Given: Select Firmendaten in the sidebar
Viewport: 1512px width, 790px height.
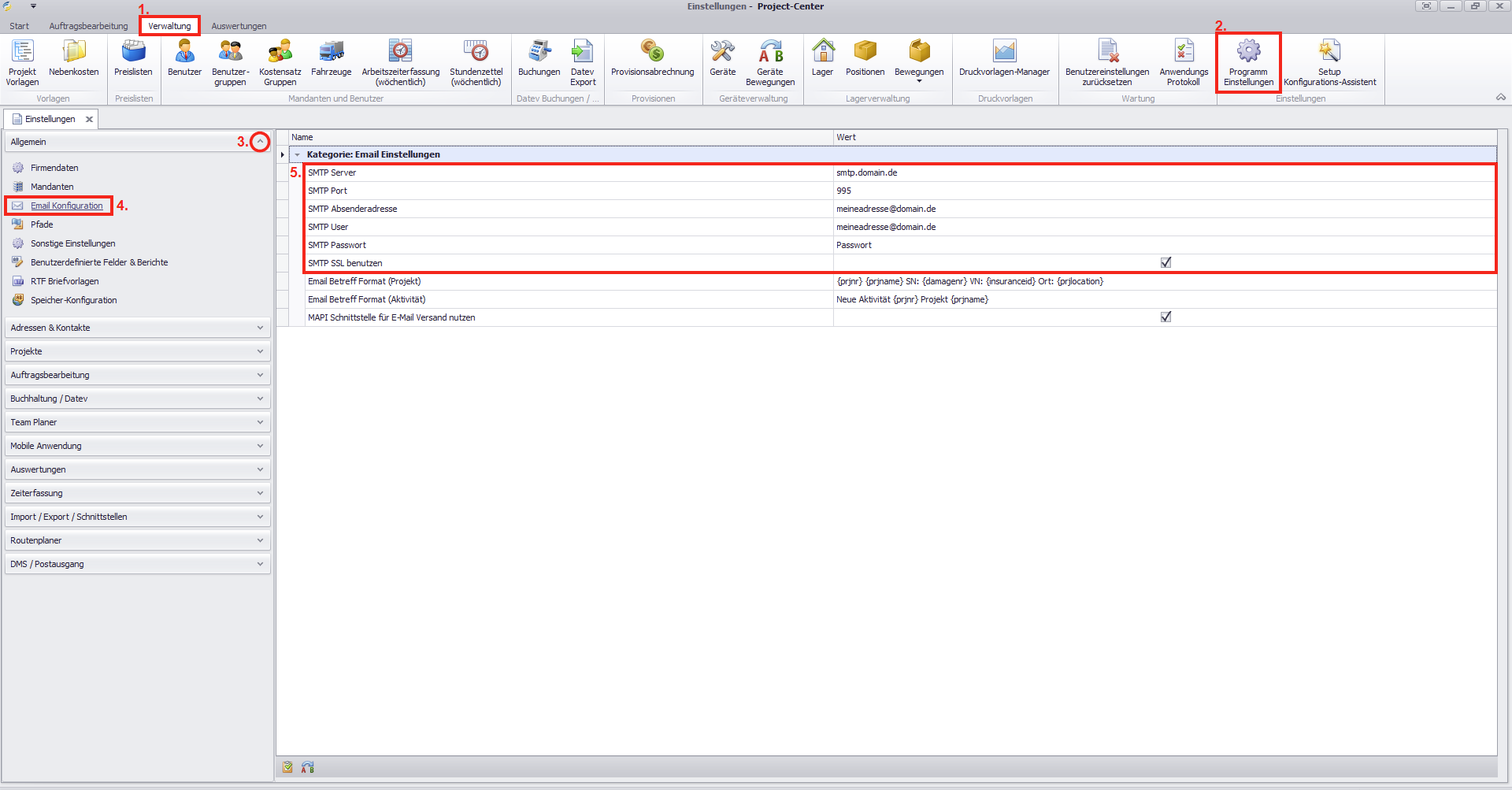Looking at the screenshot, I should (54, 168).
